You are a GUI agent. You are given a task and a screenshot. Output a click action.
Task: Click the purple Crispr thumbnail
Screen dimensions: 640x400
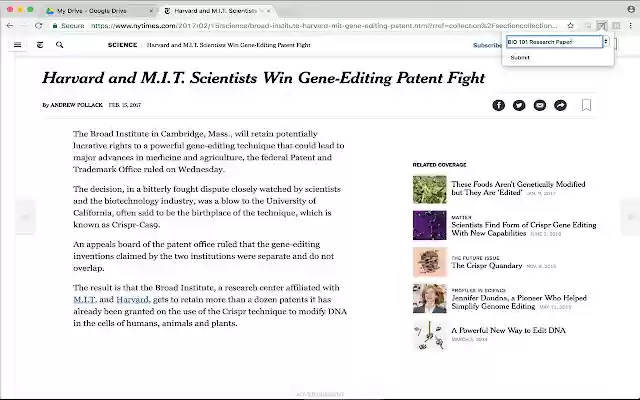click(x=429, y=225)
